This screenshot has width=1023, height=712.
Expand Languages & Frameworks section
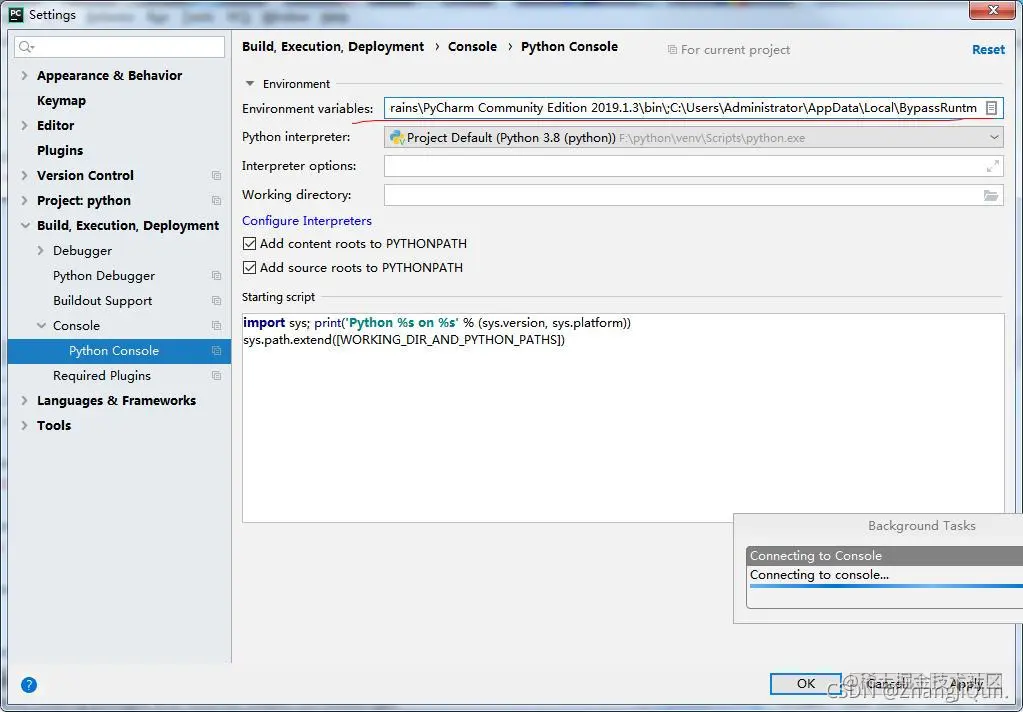pos(24,401)
